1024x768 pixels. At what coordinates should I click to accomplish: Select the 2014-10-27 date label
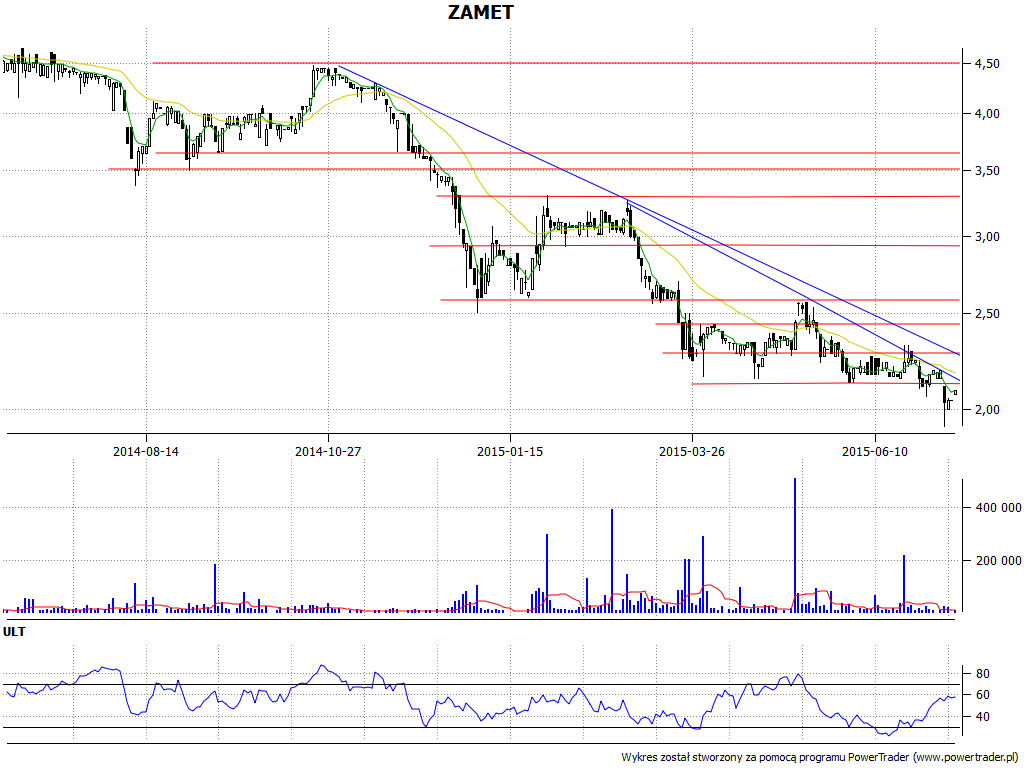pos(328,451)
